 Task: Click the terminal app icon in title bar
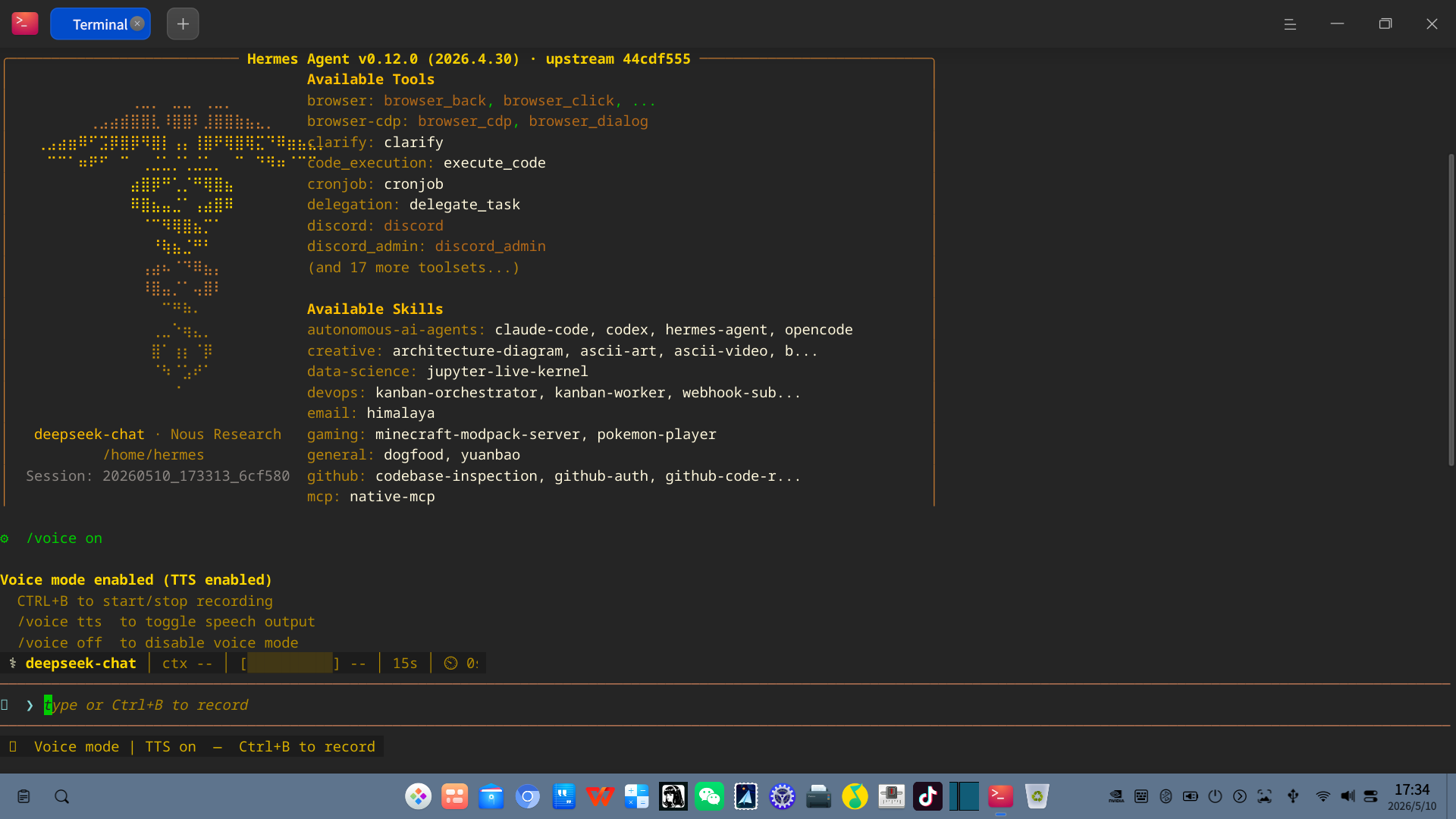tap(25, 24)
